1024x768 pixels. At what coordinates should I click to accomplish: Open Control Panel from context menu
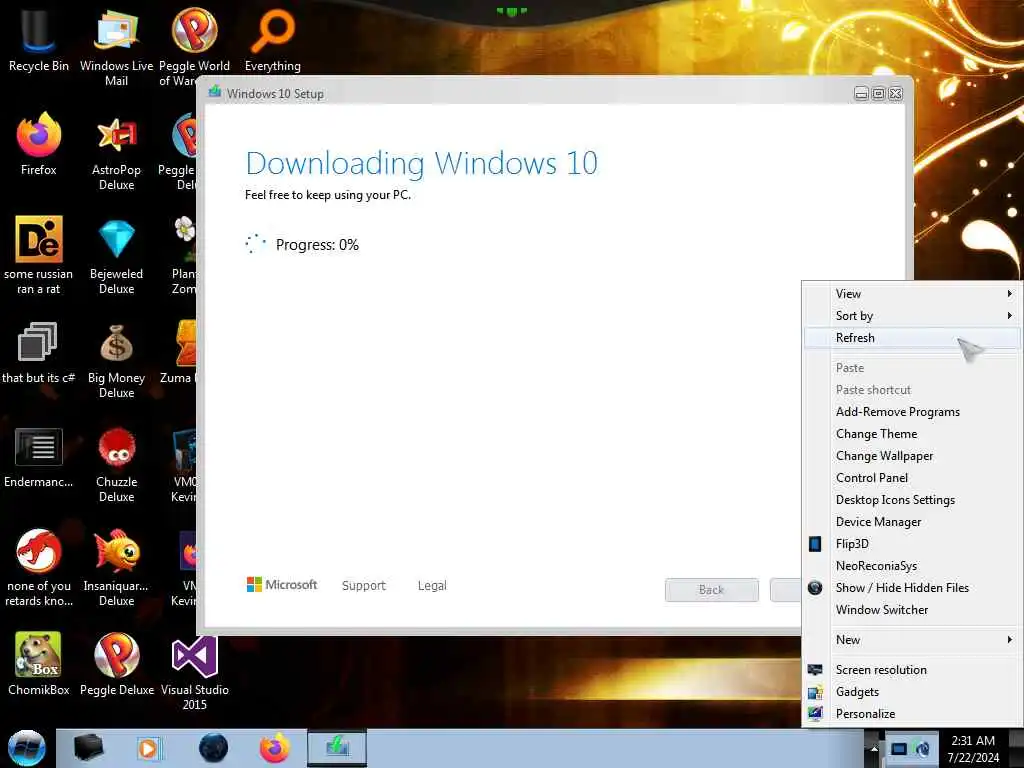click(x=911, y=478)
